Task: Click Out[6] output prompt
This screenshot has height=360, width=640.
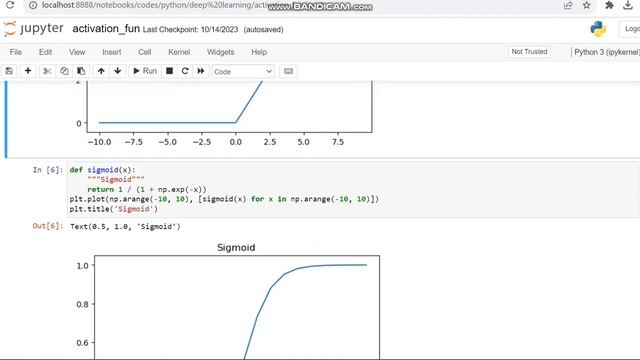Action: coord(48,226)
